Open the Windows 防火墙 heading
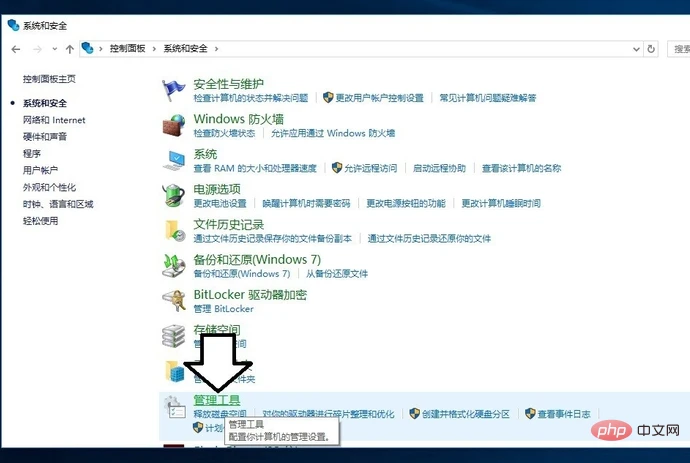Screen dimensions: 690x463 point(239,119)
